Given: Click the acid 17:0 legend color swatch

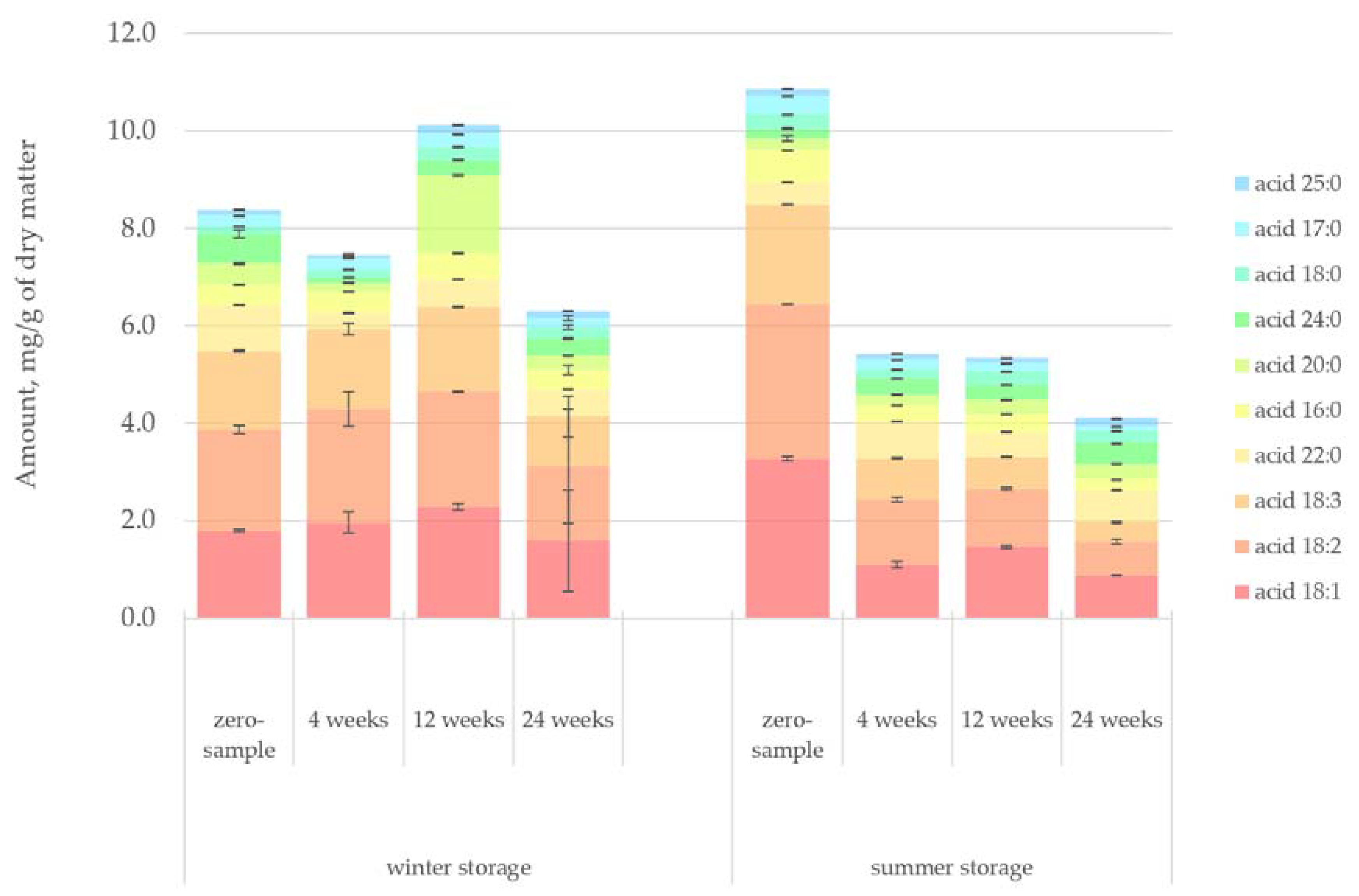Looking at the screenshot, I should pyautogui.click(x=1242, y=229).
